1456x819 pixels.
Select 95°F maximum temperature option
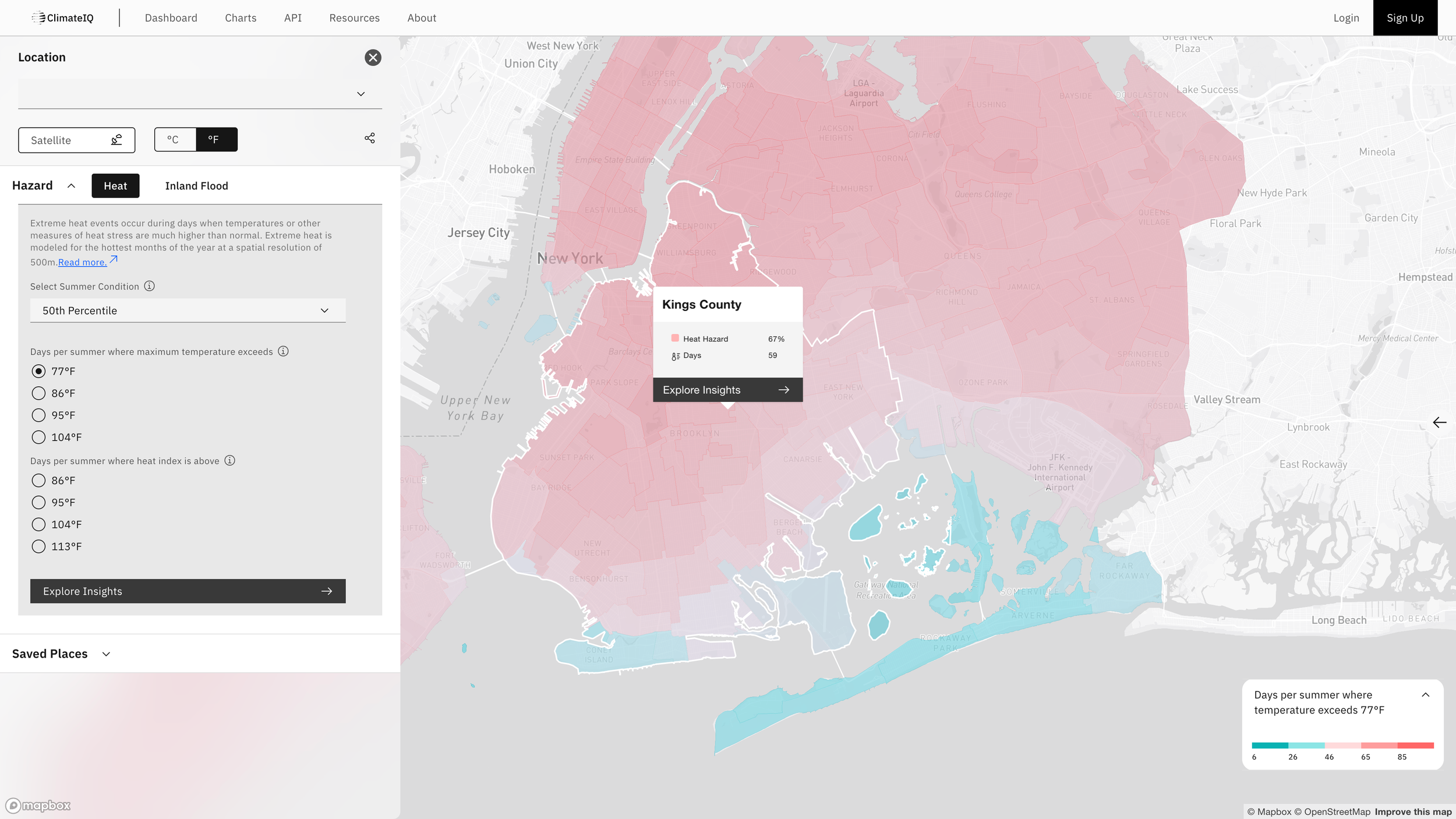[38, 415]
